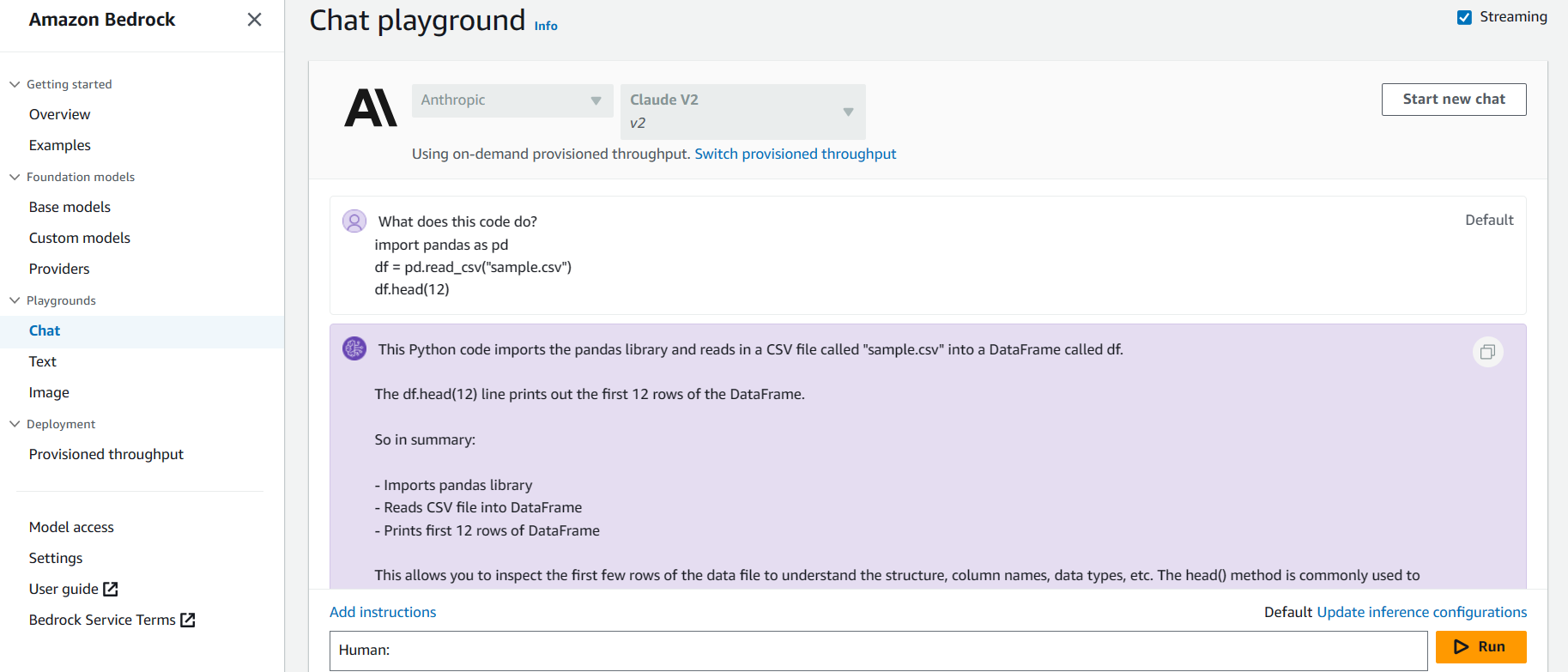This screenshot has width=1568, height=672.
Task: Close the Amazon Bedrock sidebar panel
Action: [254, 19]
